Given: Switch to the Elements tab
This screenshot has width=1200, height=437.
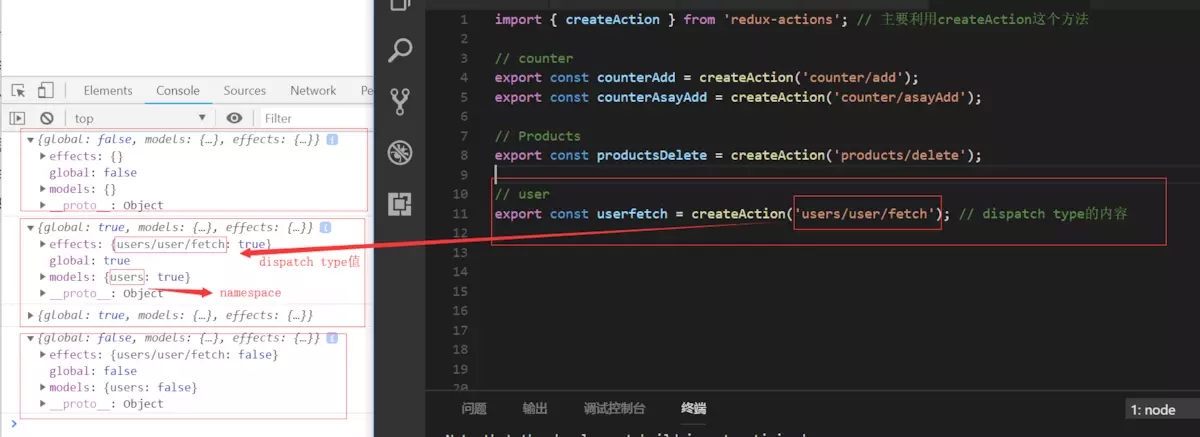Looking at the screenshot, I should point(108,91).
